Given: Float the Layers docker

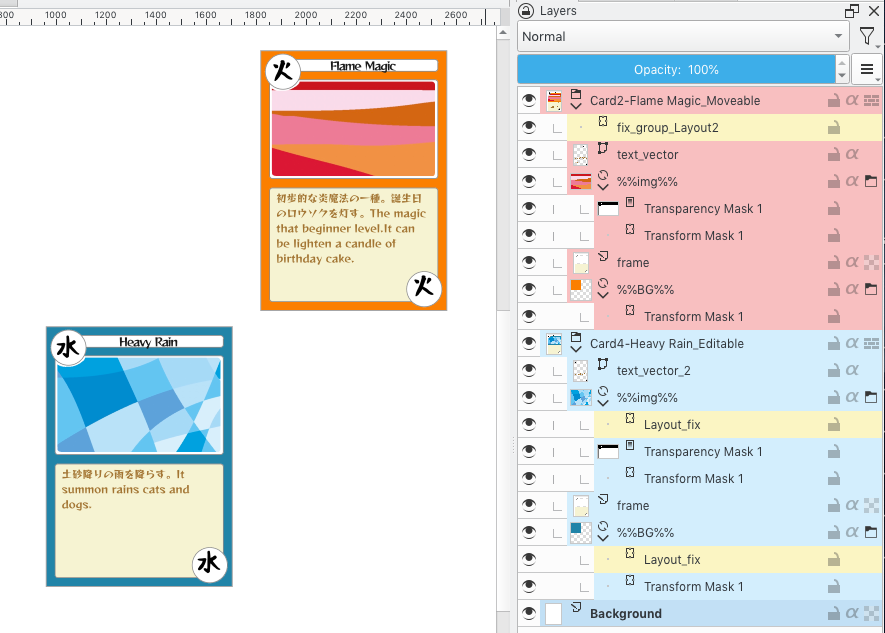Looking at the screenshot, I should pyautogui.click(x=851, y=10).
